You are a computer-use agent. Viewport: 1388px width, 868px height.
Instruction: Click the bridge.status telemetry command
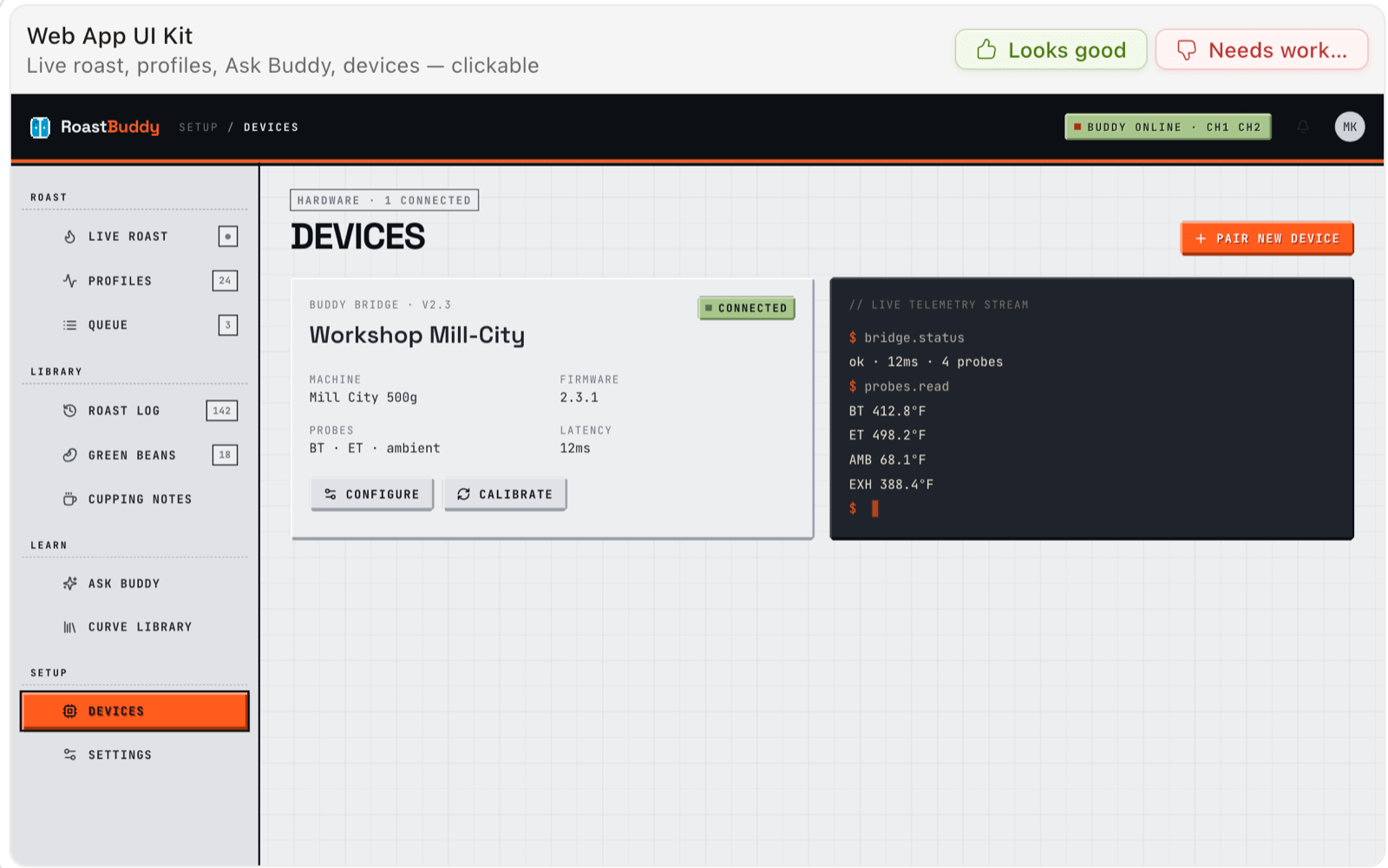click(x=913, y=337)
